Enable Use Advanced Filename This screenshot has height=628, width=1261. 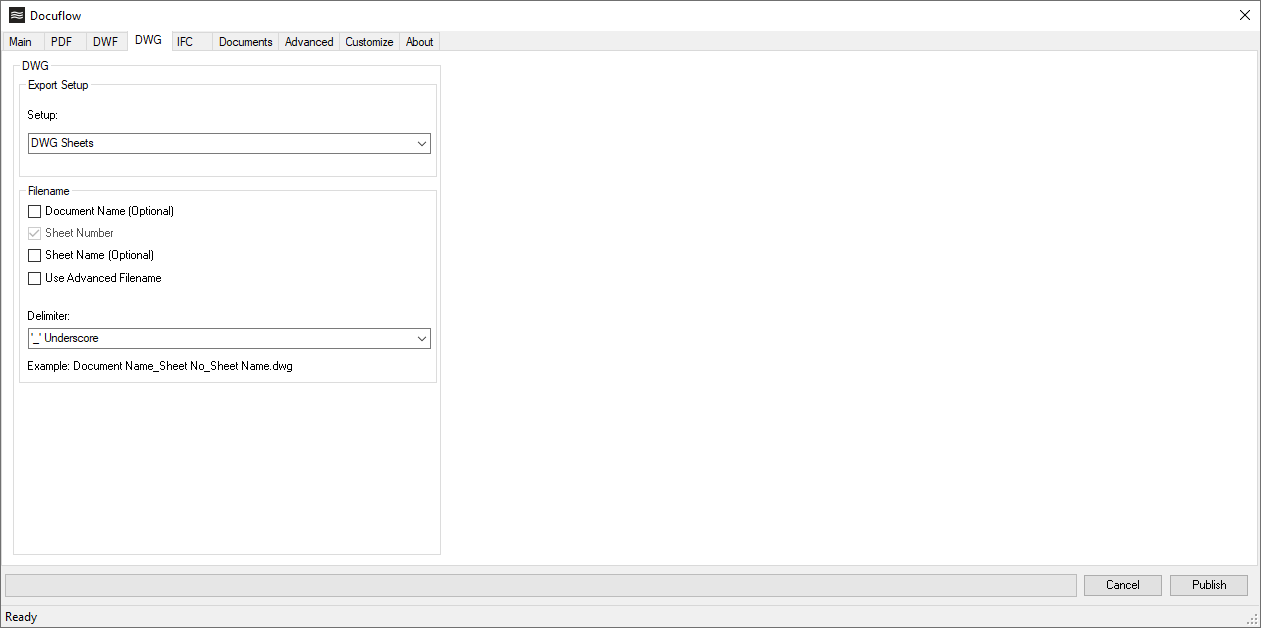click(x=34, y=278)
